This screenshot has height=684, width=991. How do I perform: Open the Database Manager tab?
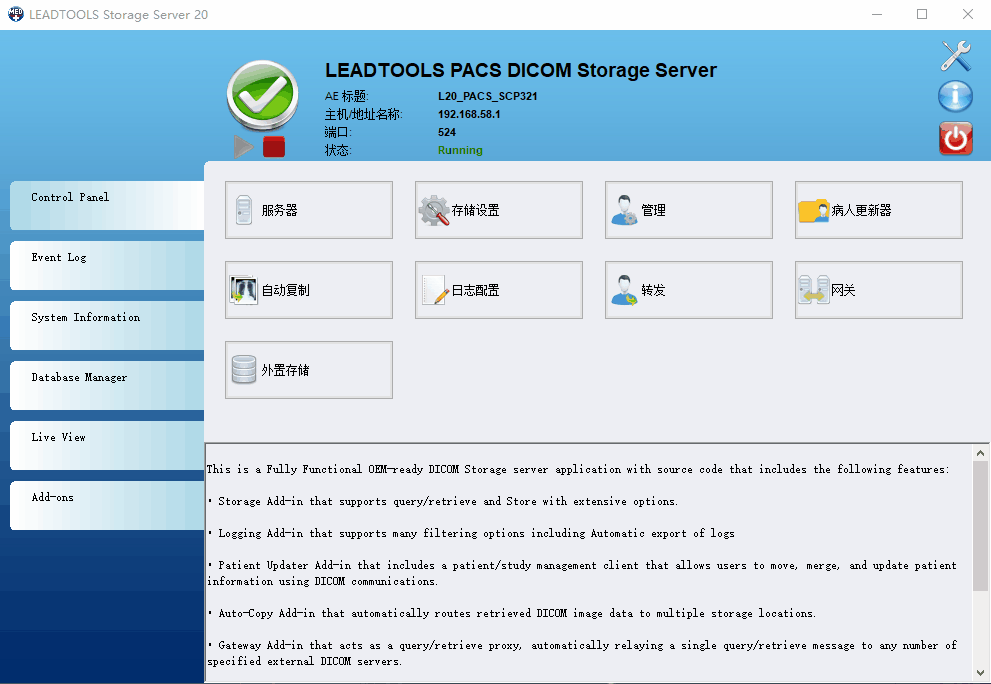107,385
